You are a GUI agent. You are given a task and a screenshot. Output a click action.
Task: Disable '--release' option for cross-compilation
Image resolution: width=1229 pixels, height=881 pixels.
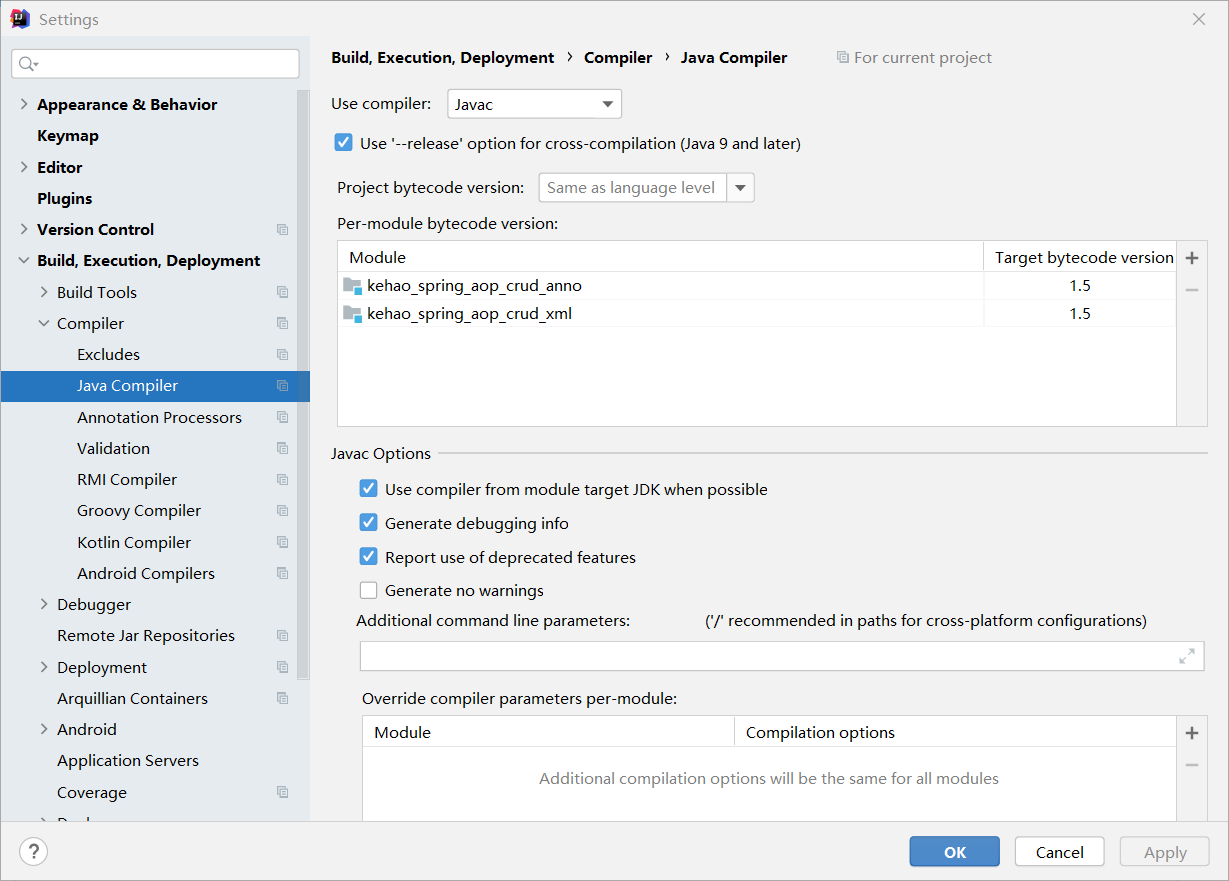click(x=344, y=143)
